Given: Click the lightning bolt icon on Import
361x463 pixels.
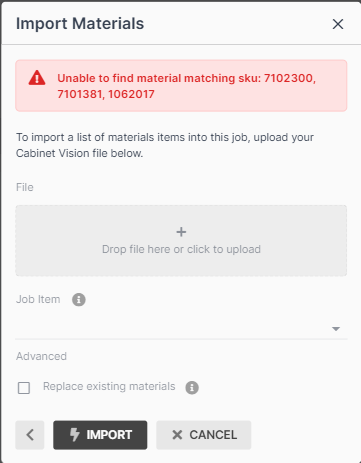Looking at the screenshot, I should [75, 435].
